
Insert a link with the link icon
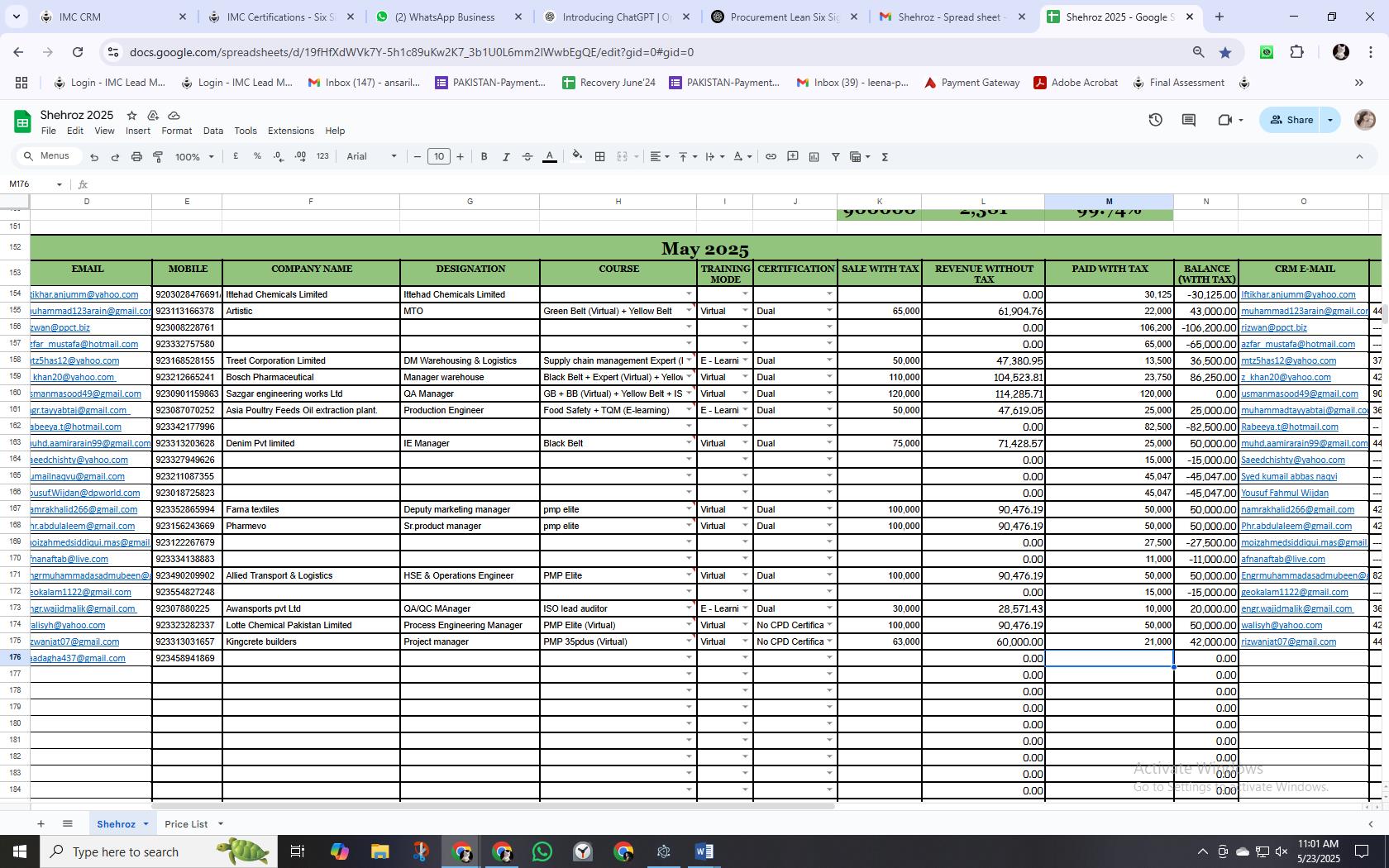(771, 156)
